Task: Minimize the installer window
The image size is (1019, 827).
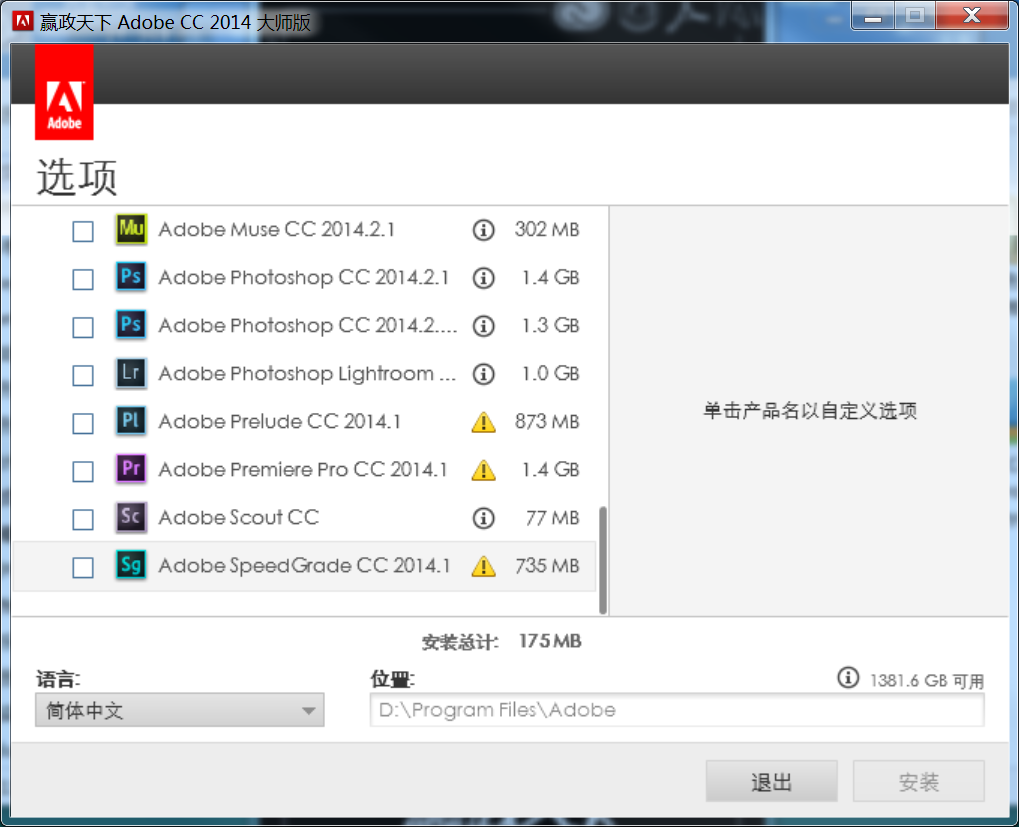Action: tap(873, 17)
